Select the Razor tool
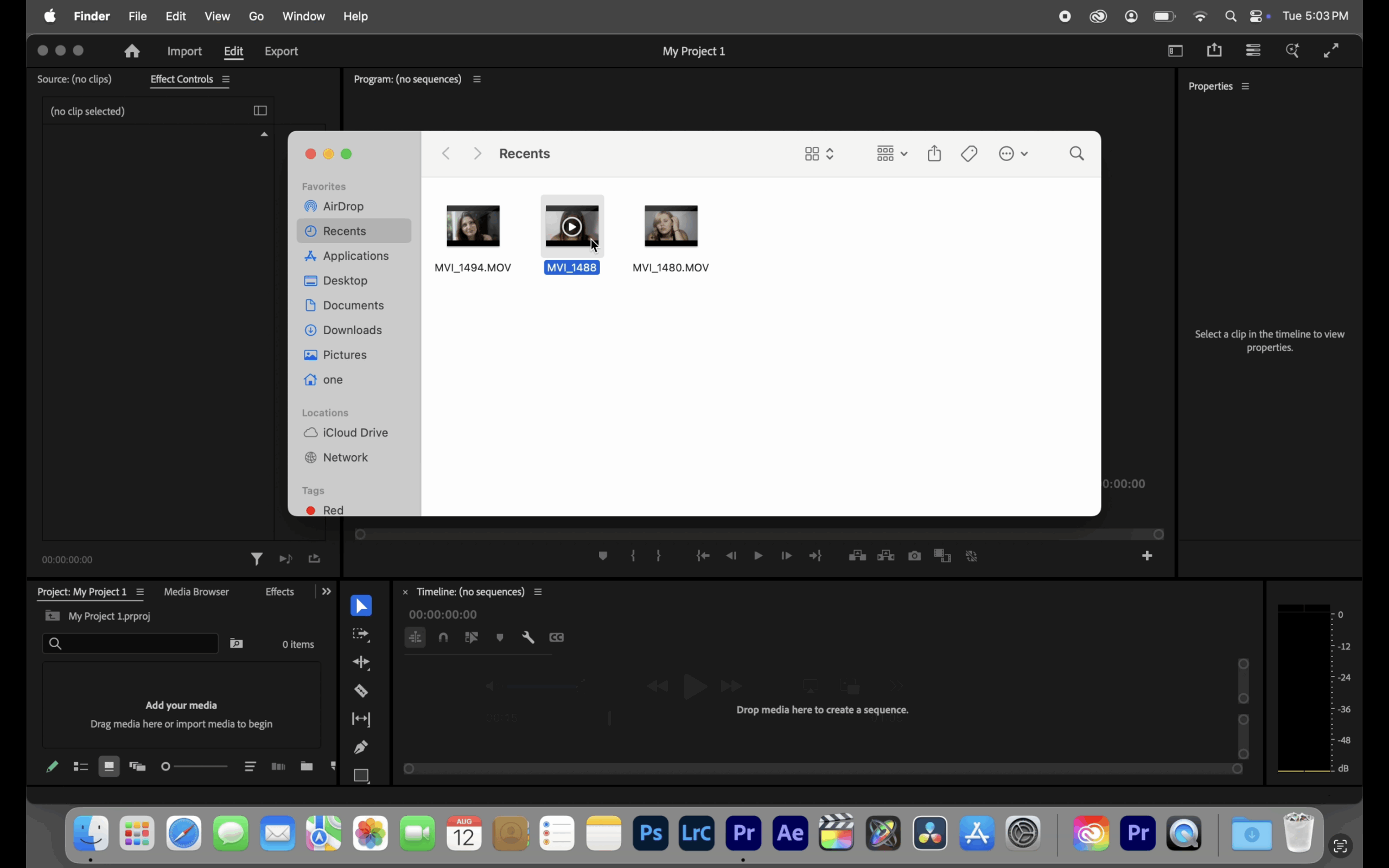Viewport: 1389px width, 868px height. click(x=361, y=691)
